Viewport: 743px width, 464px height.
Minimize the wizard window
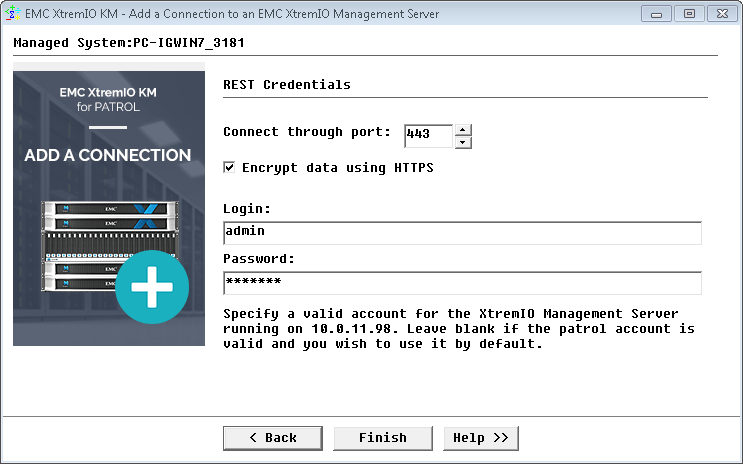click(x=656, y=14)
